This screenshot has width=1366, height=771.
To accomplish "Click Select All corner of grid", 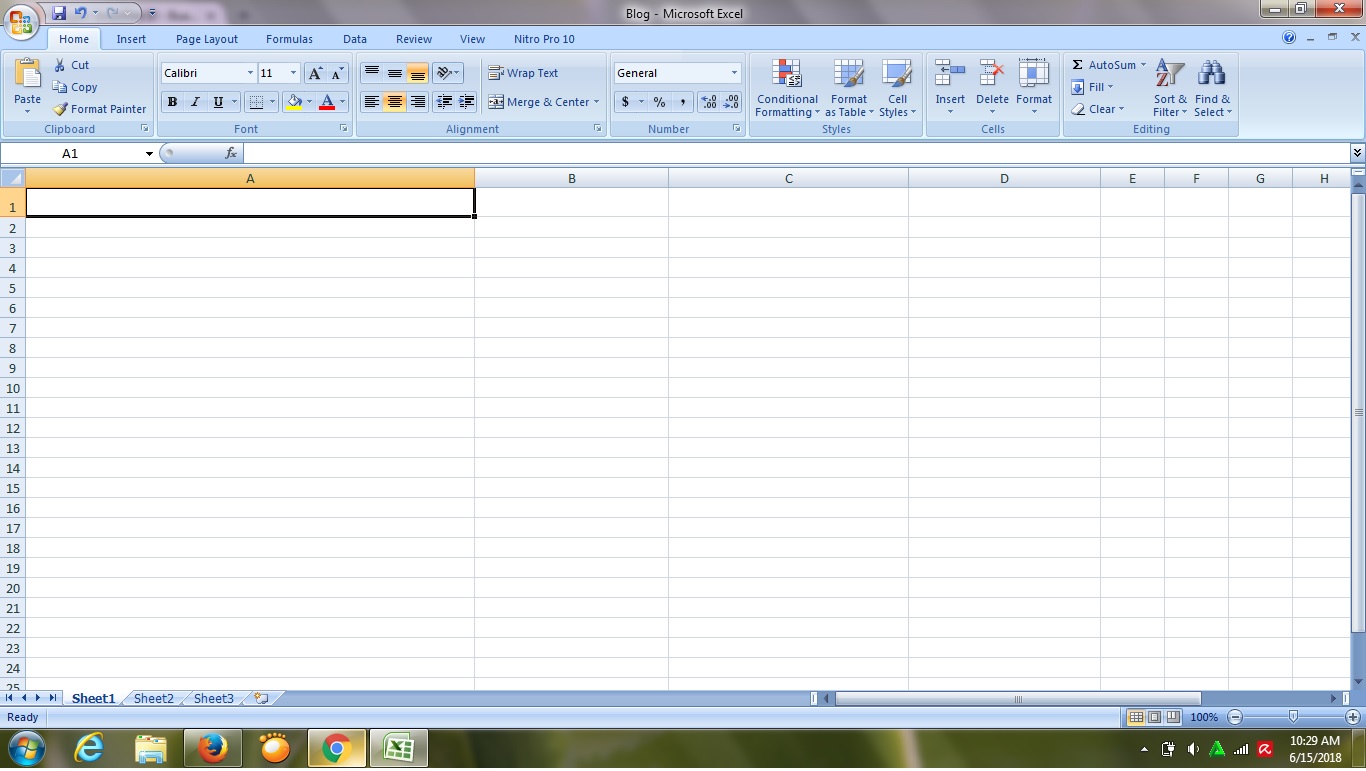I will (12, 178).
